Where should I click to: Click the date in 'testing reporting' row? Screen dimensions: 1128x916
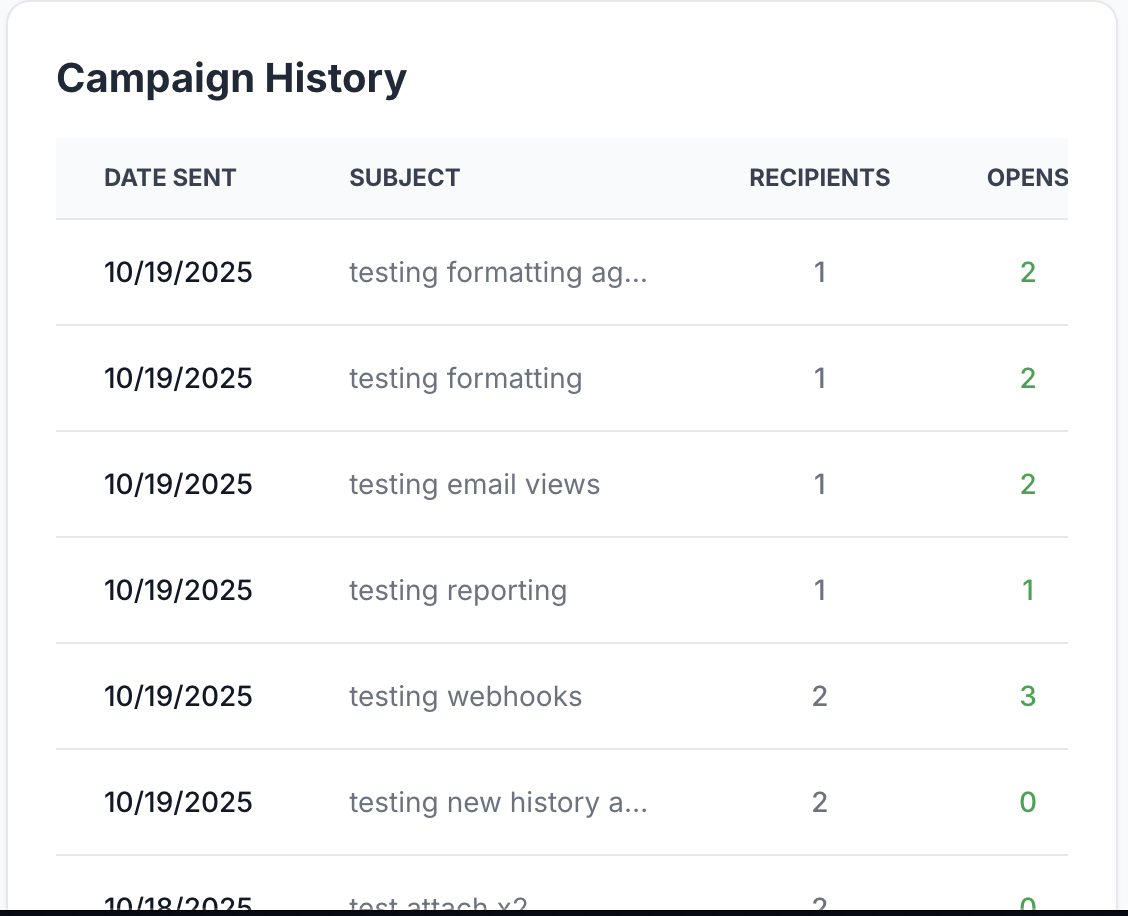tap(178, 591)
